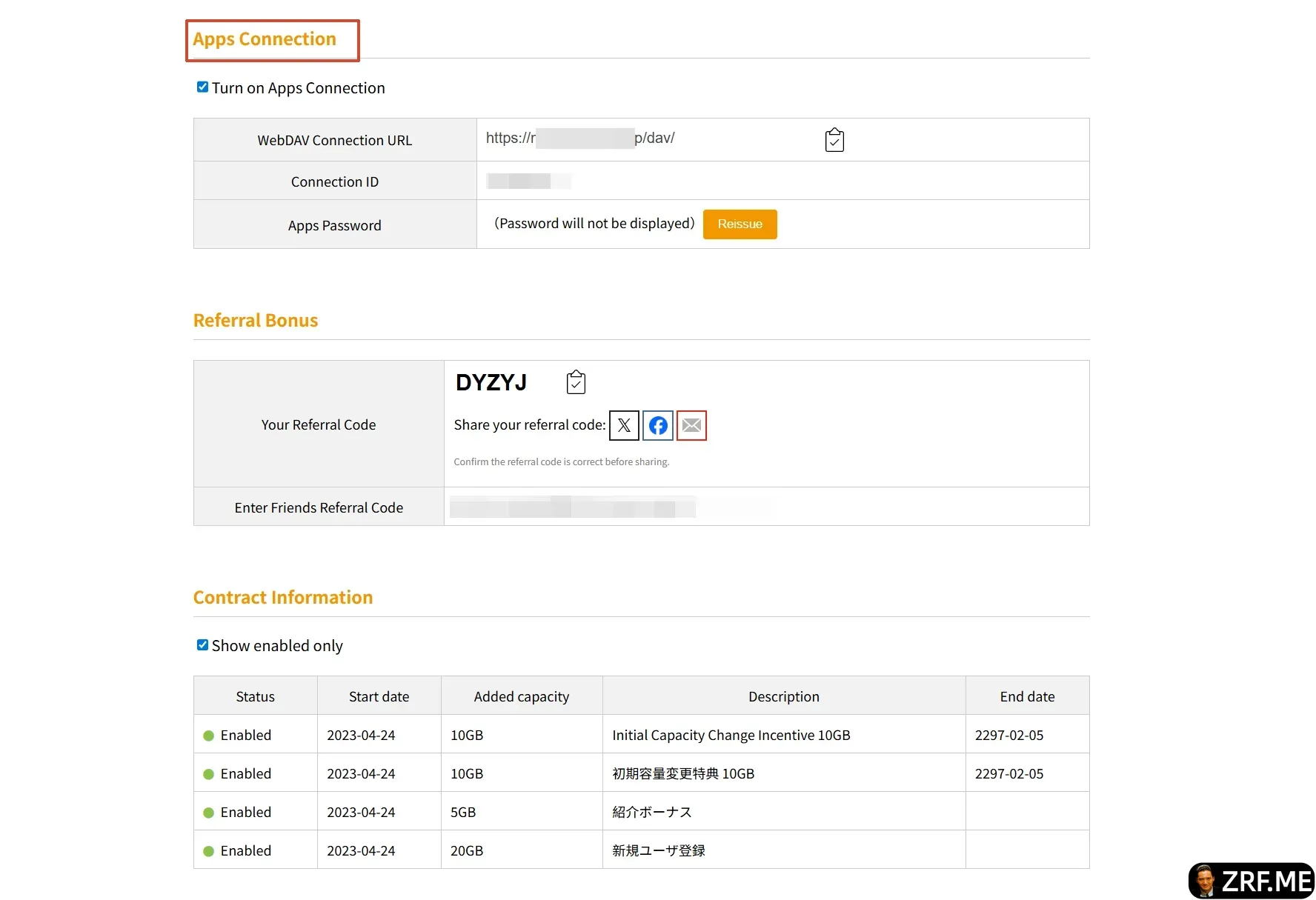Share referral code on X
The height and width of the screenshot is (900, 1316).
pyautogui.click(x=624, y=425)
